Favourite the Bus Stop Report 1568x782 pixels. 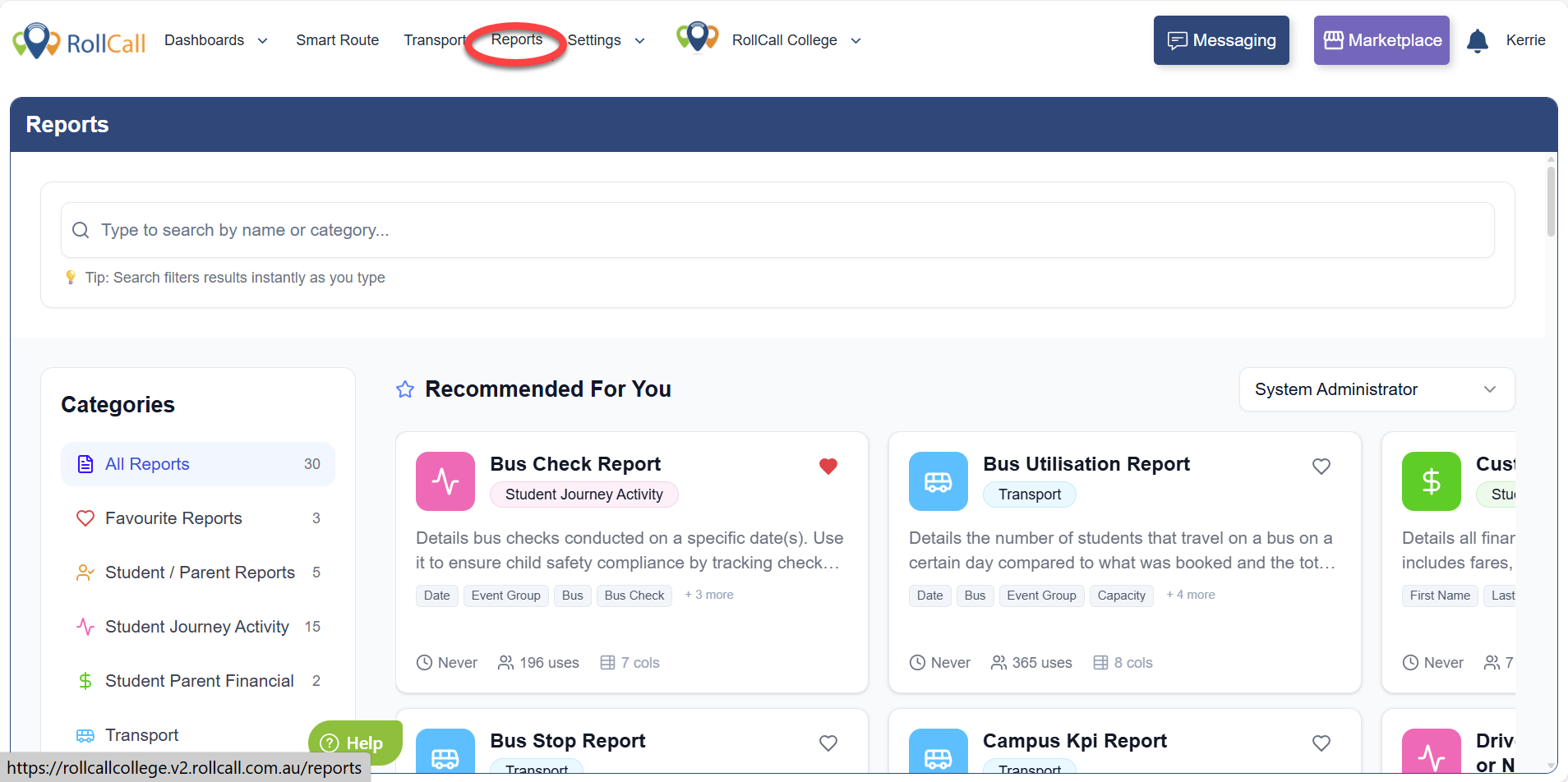tap(828, 743)
